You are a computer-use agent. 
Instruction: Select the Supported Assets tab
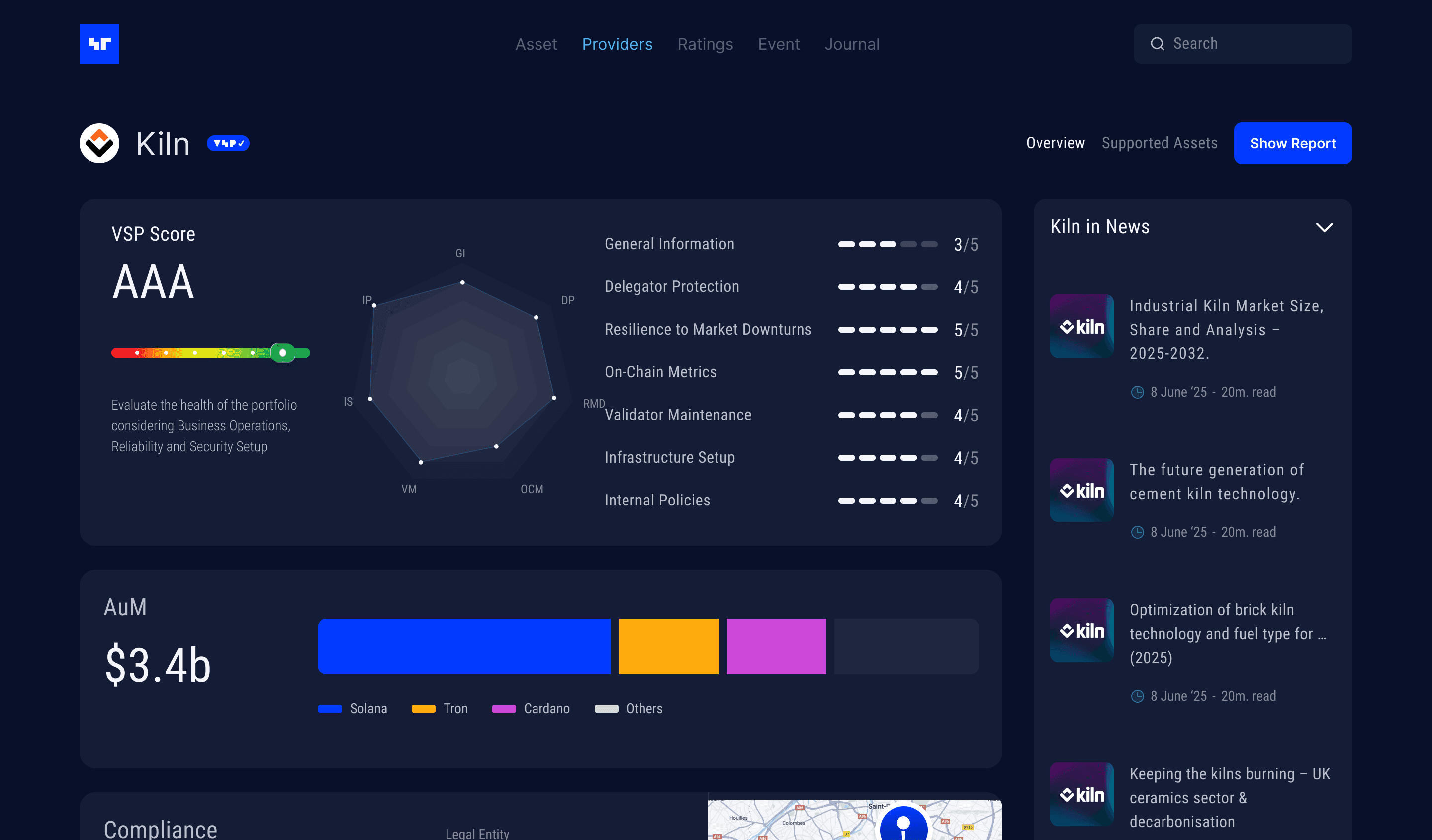tap(1159, 143)
